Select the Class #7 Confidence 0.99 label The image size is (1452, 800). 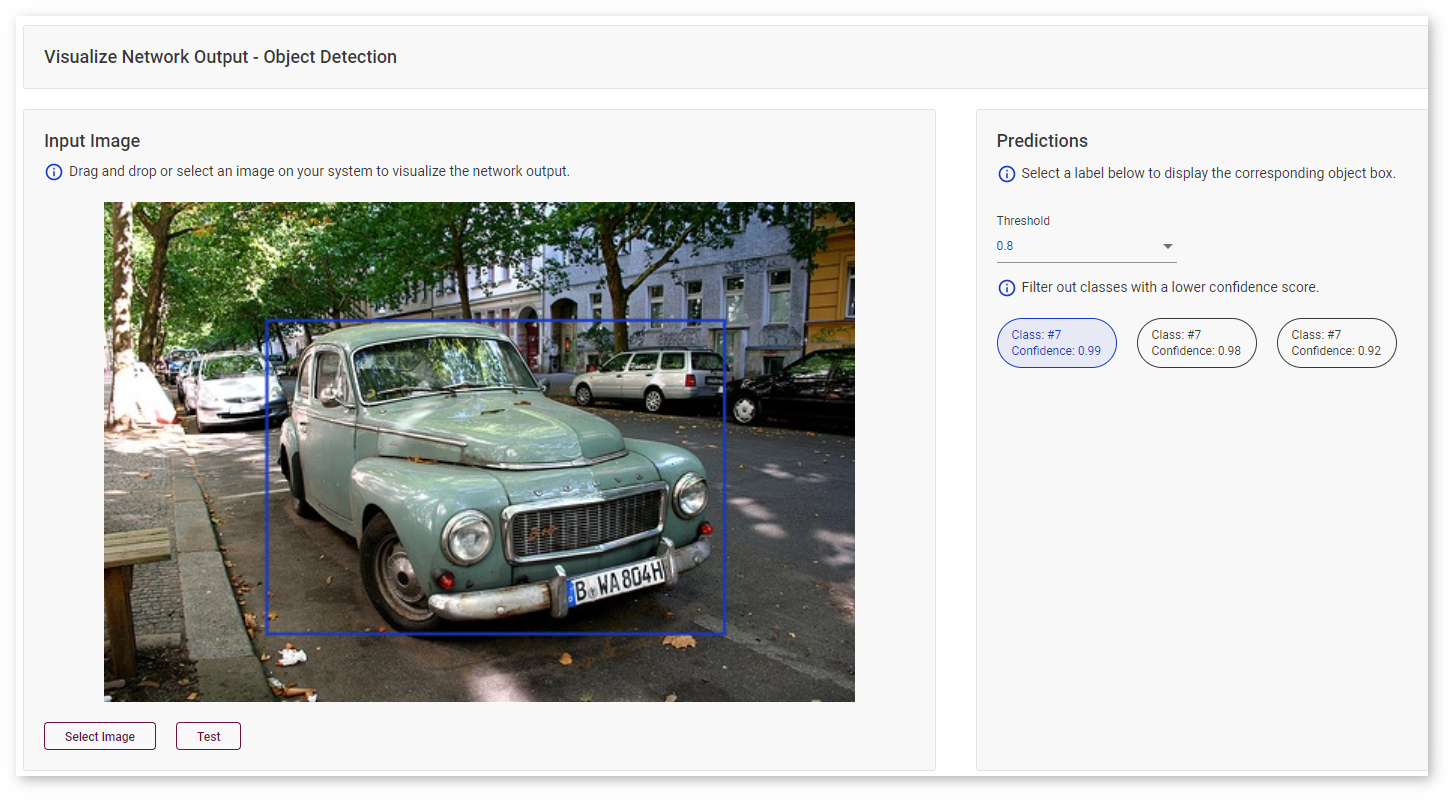coord(1056,343)
